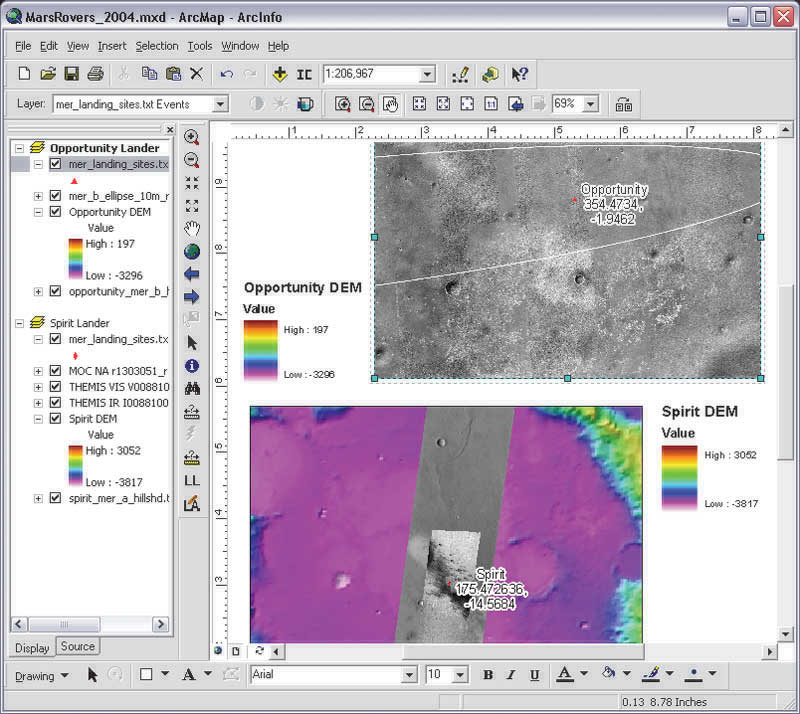The width and height of the screenshot is (800, 714).
Task: Click the Opportunity DEM legend color ramp
Action: click(262, 350)
